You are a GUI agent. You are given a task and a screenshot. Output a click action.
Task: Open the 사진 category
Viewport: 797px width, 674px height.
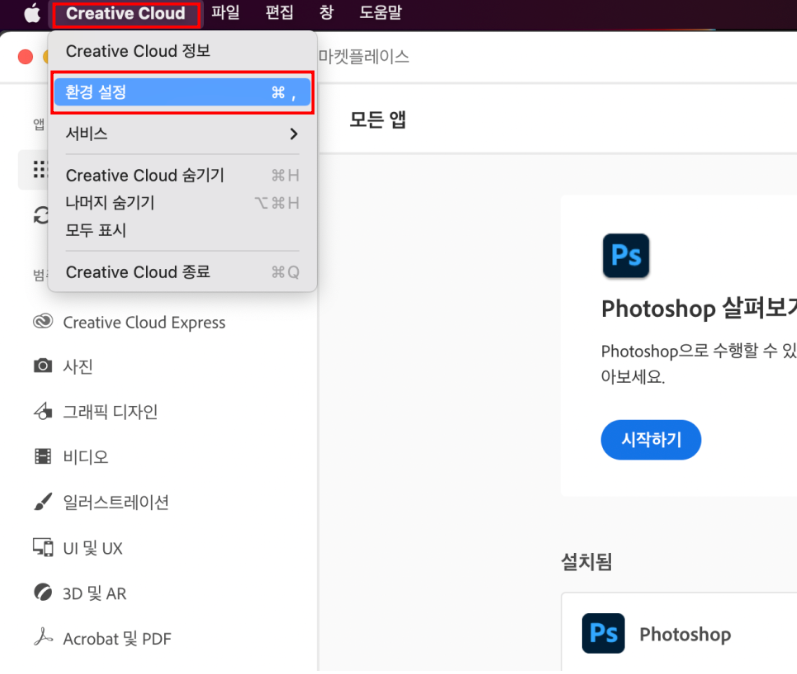coord(78,366)
